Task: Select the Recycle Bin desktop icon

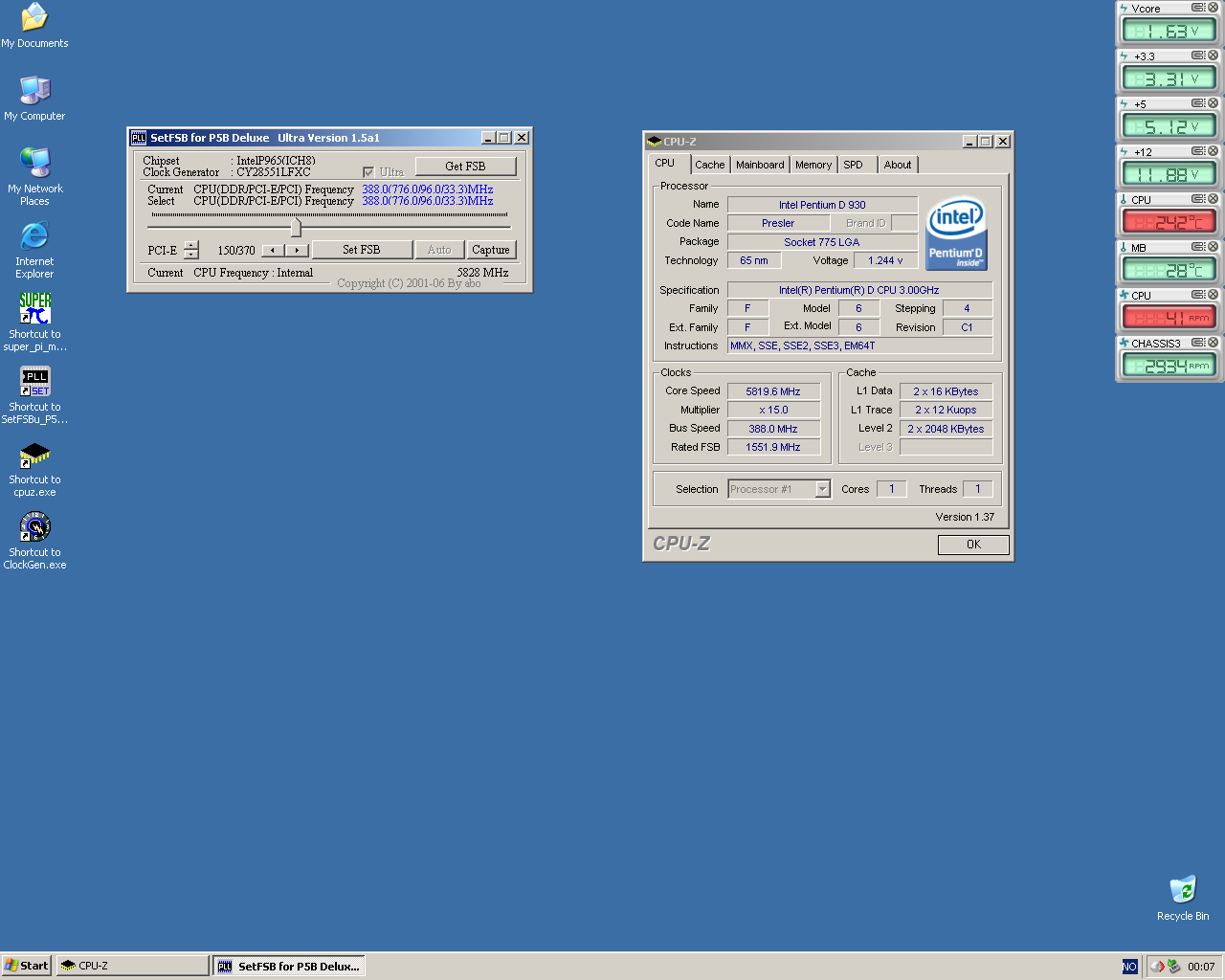Action: pyautogui.click(x=1183, y=898)
